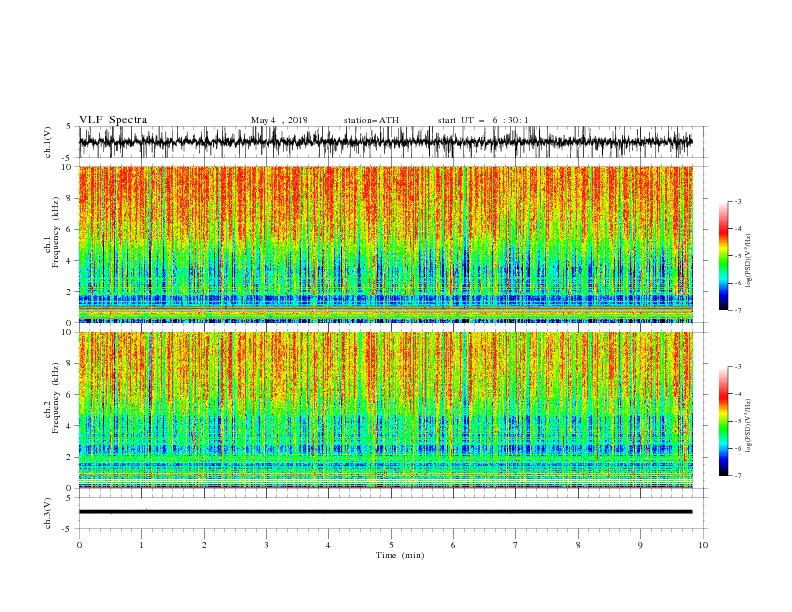Image resolution: width=792 pixels, height=612 pixels.
Task: Click inside the ch.2 spectrogram panel
Action: coord(385,410)
